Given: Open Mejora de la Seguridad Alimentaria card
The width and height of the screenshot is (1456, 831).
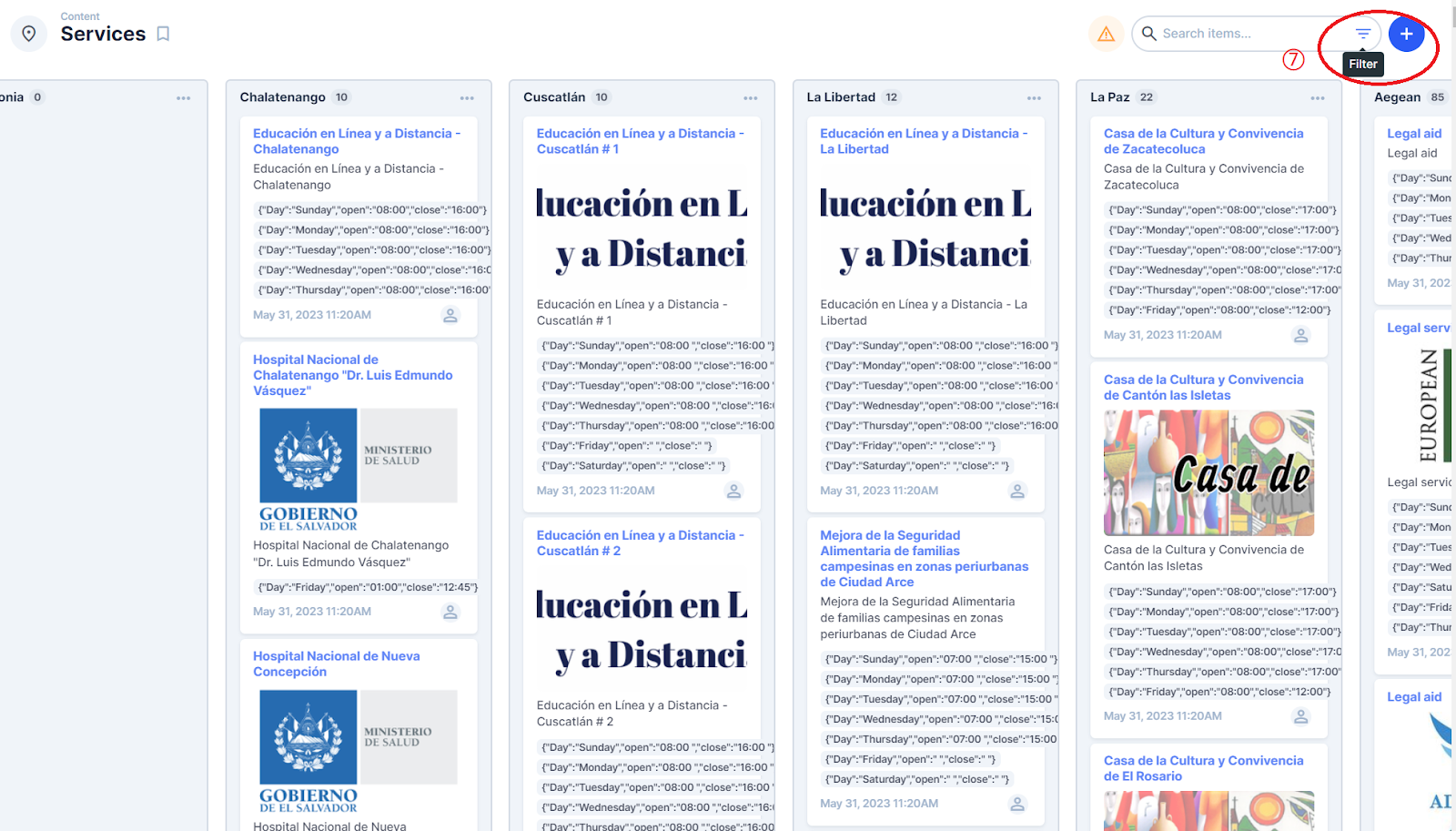Looking at the screenshot, I should tap(924, 559).
